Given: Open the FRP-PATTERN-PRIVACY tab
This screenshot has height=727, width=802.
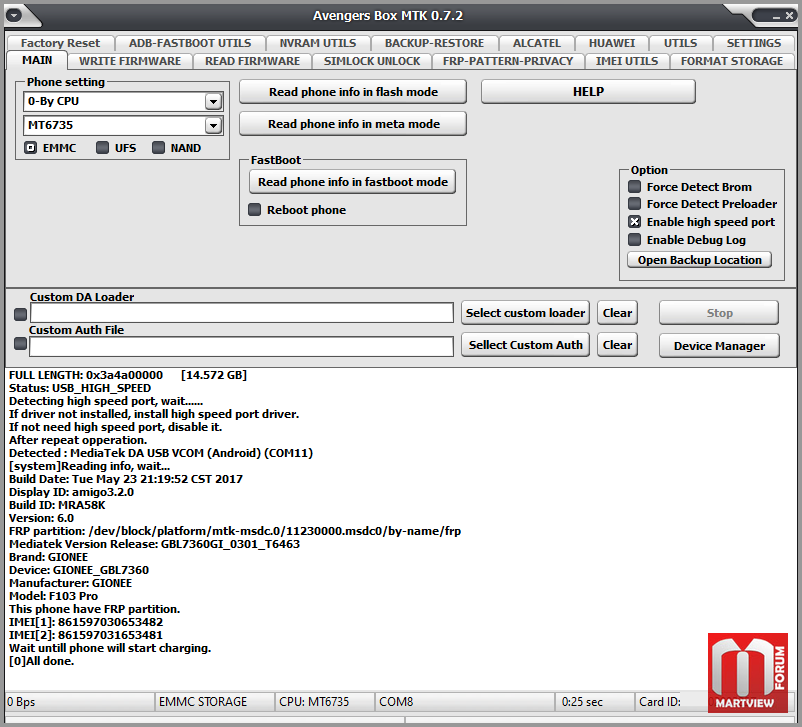Looking at the screenshot, I should pyautogui.click(x=508, y=61).
